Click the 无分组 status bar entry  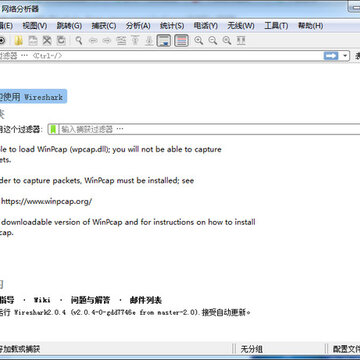coord(252,349)
